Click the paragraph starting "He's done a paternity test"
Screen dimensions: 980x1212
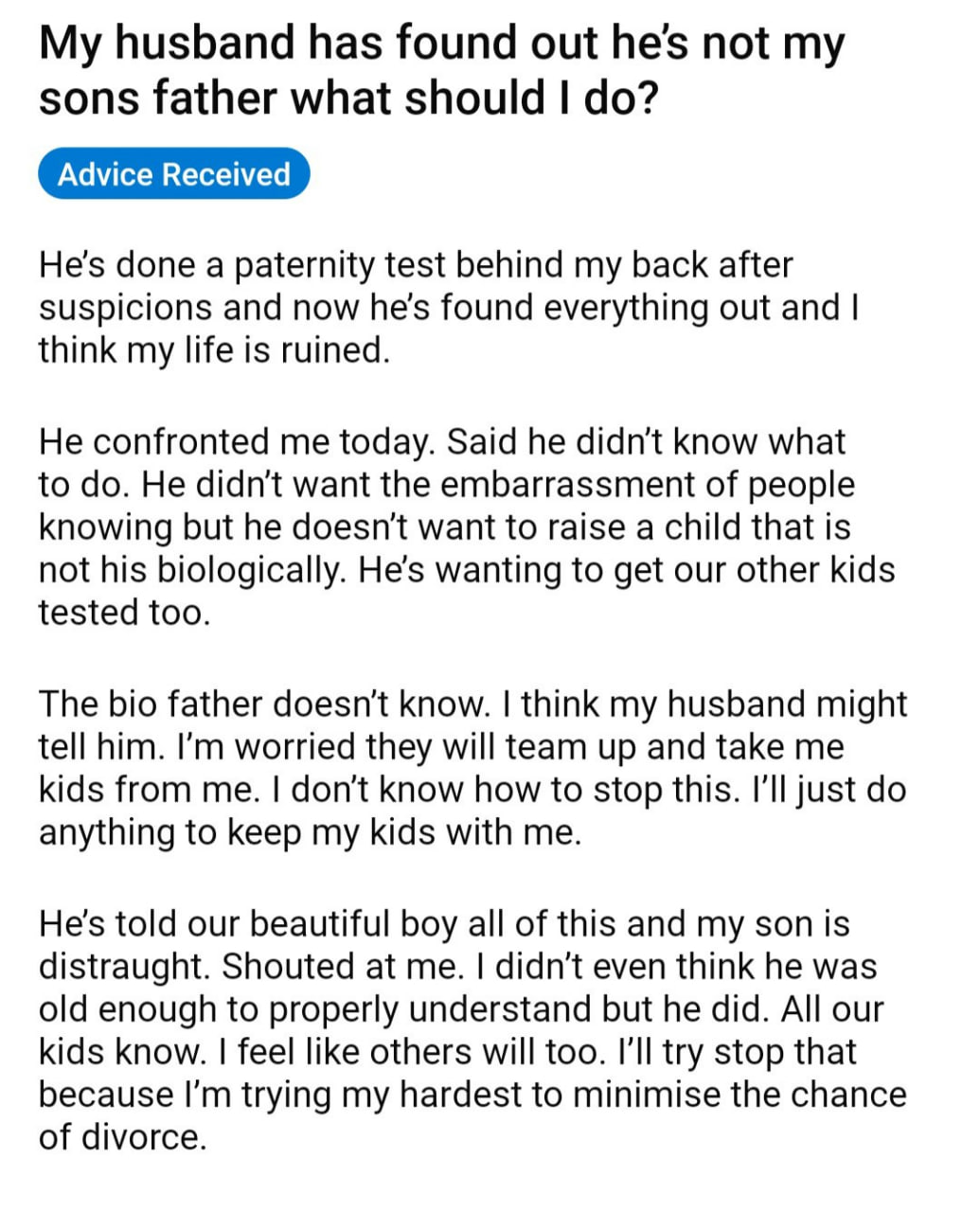[x=448, y=308]
